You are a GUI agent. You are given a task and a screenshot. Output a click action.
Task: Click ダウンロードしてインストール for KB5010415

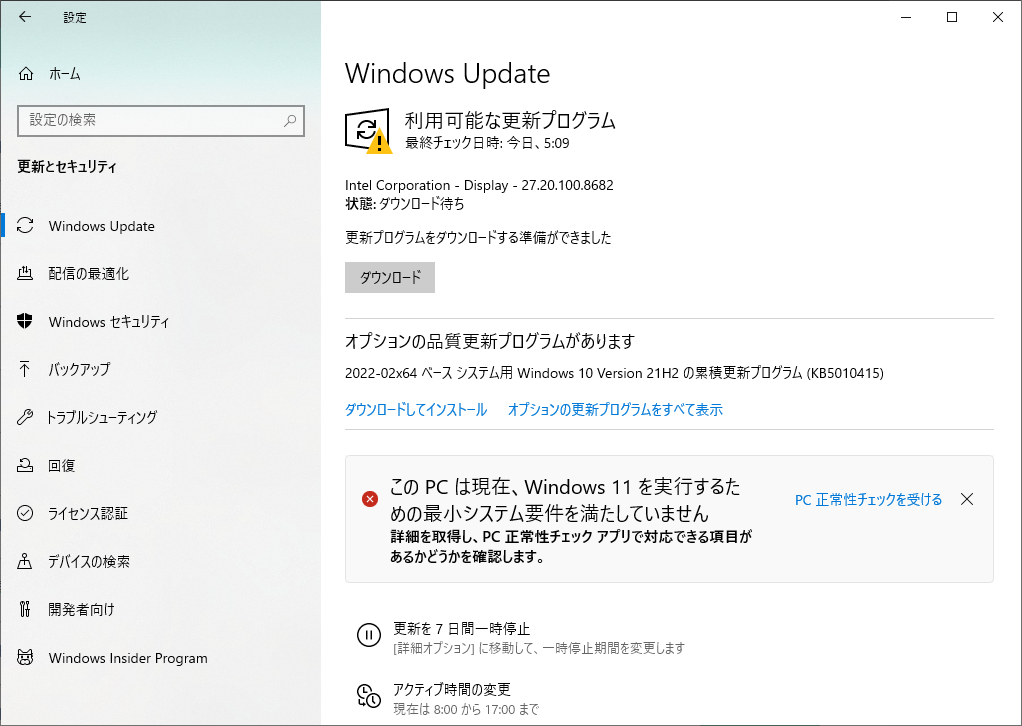tap(416, 409)
